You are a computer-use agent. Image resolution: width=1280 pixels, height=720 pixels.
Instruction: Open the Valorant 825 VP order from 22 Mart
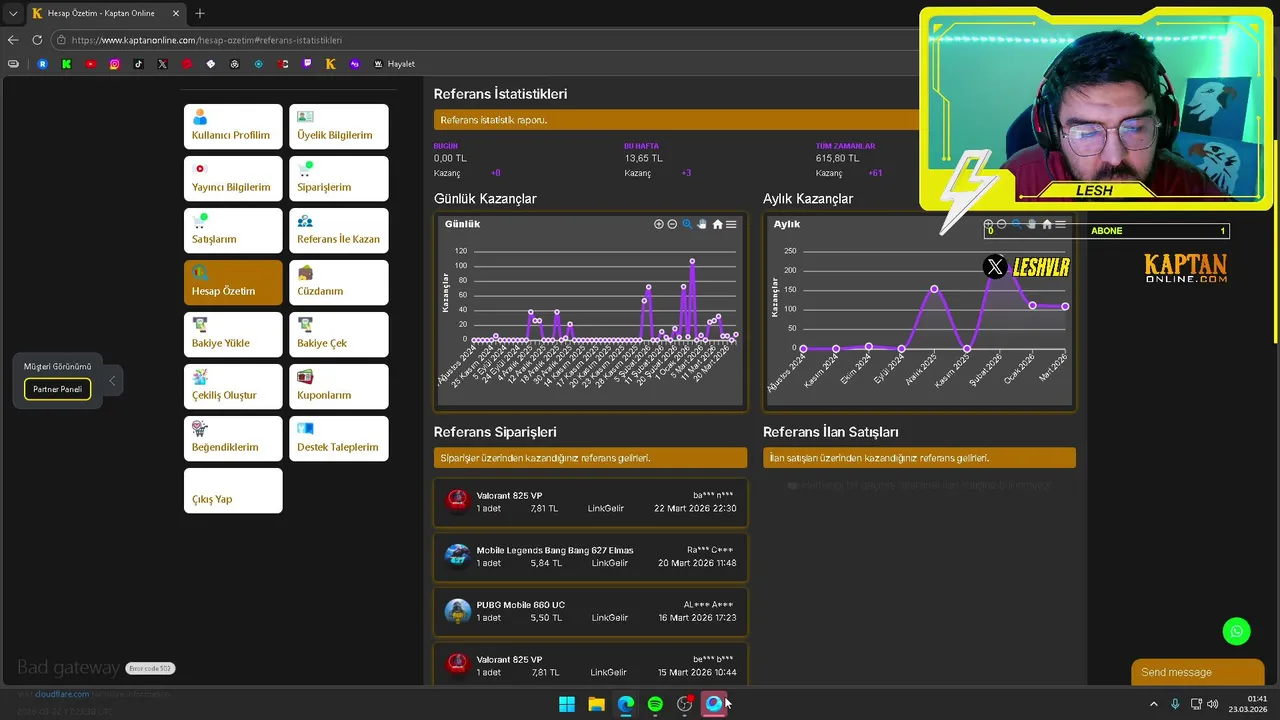pos(590,502)
